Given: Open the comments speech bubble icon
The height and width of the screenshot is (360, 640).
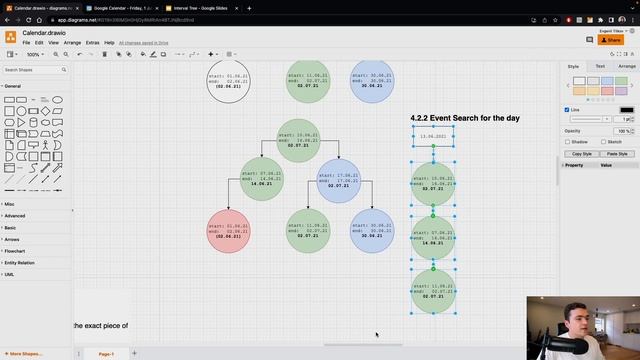Looking at the screenshot, I should click(x=589, y=40).
